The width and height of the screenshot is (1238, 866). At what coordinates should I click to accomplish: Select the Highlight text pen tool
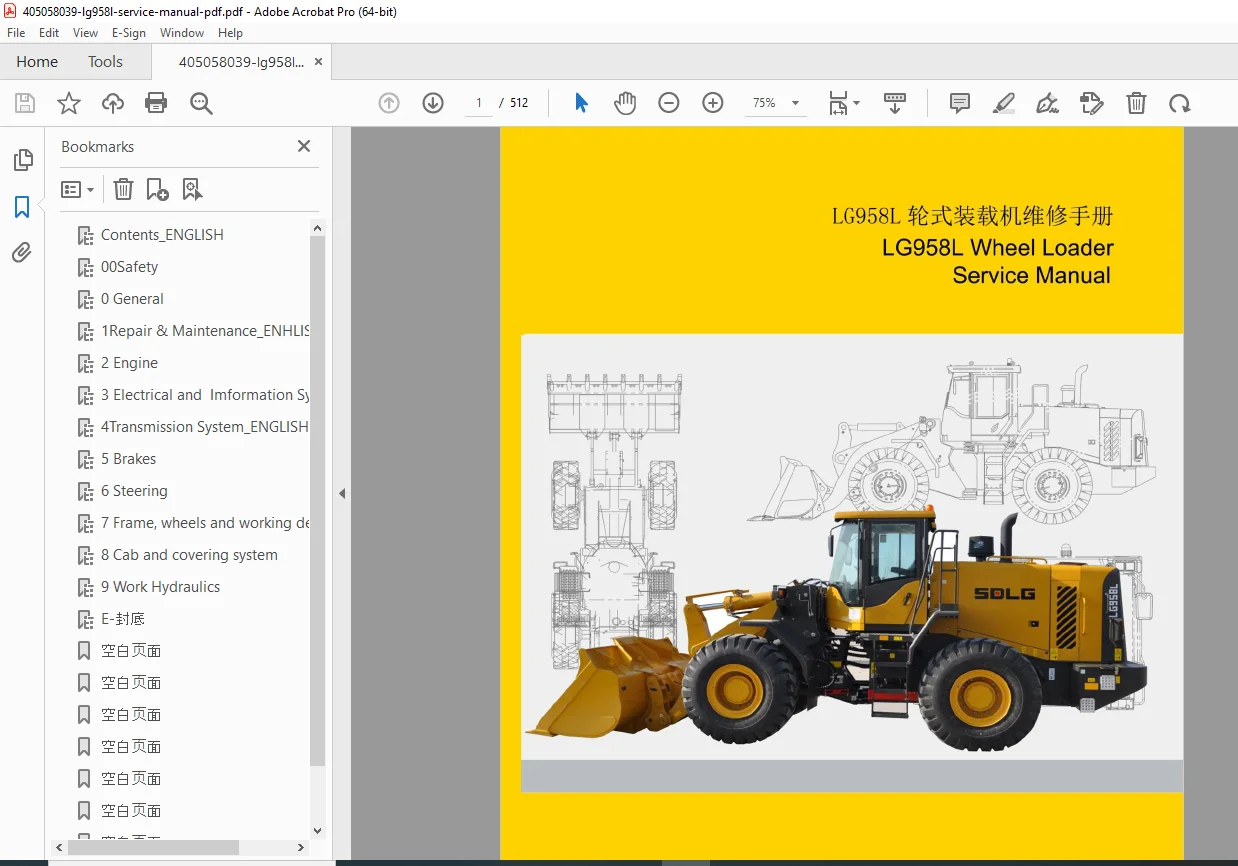point(1004,103)
